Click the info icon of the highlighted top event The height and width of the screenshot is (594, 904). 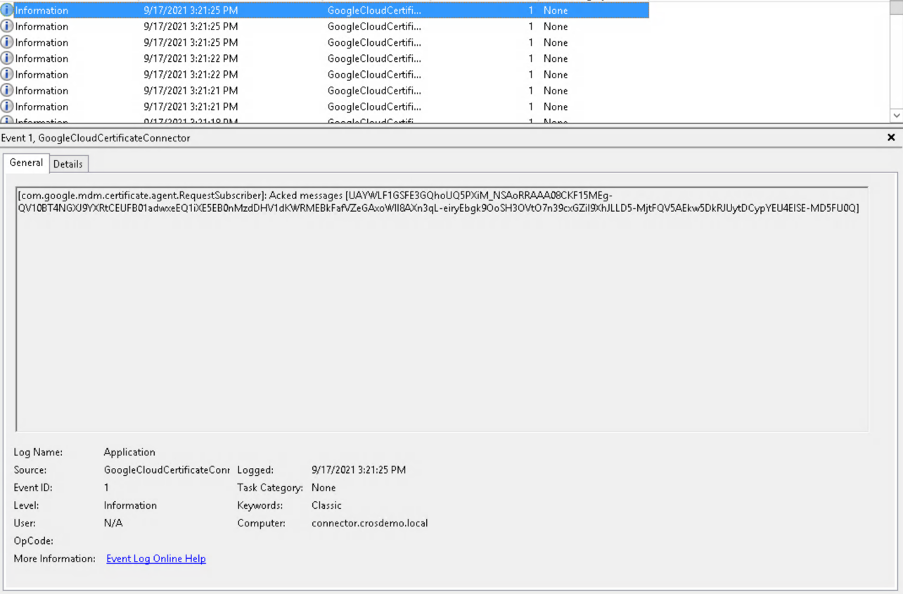[7, 10]
